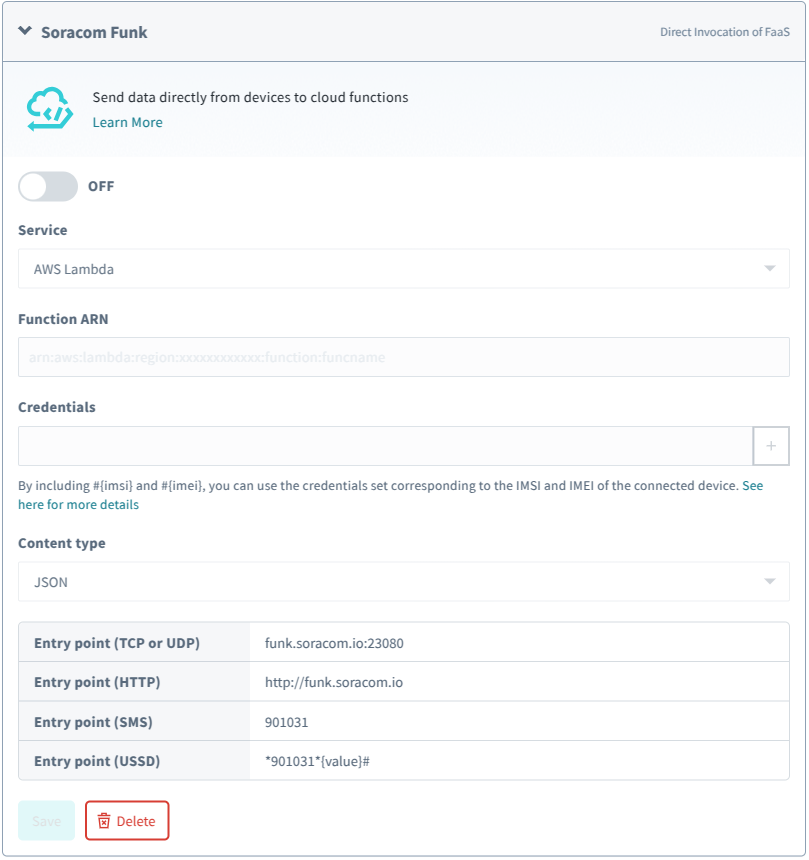
Task: Expand the Content type JSON dropdown
Action: (403, 581)
